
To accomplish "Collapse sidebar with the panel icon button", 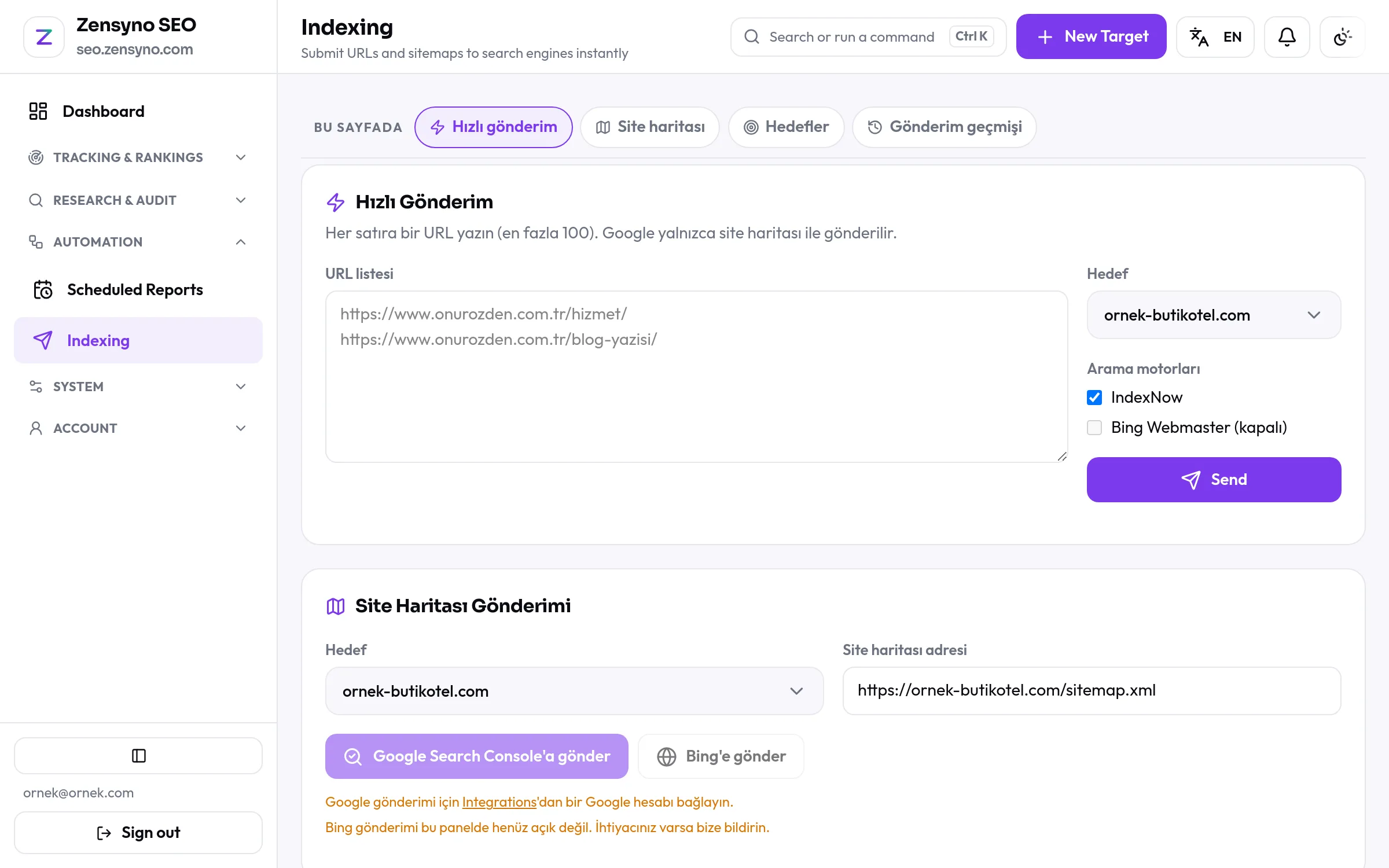I will point(138,756).
